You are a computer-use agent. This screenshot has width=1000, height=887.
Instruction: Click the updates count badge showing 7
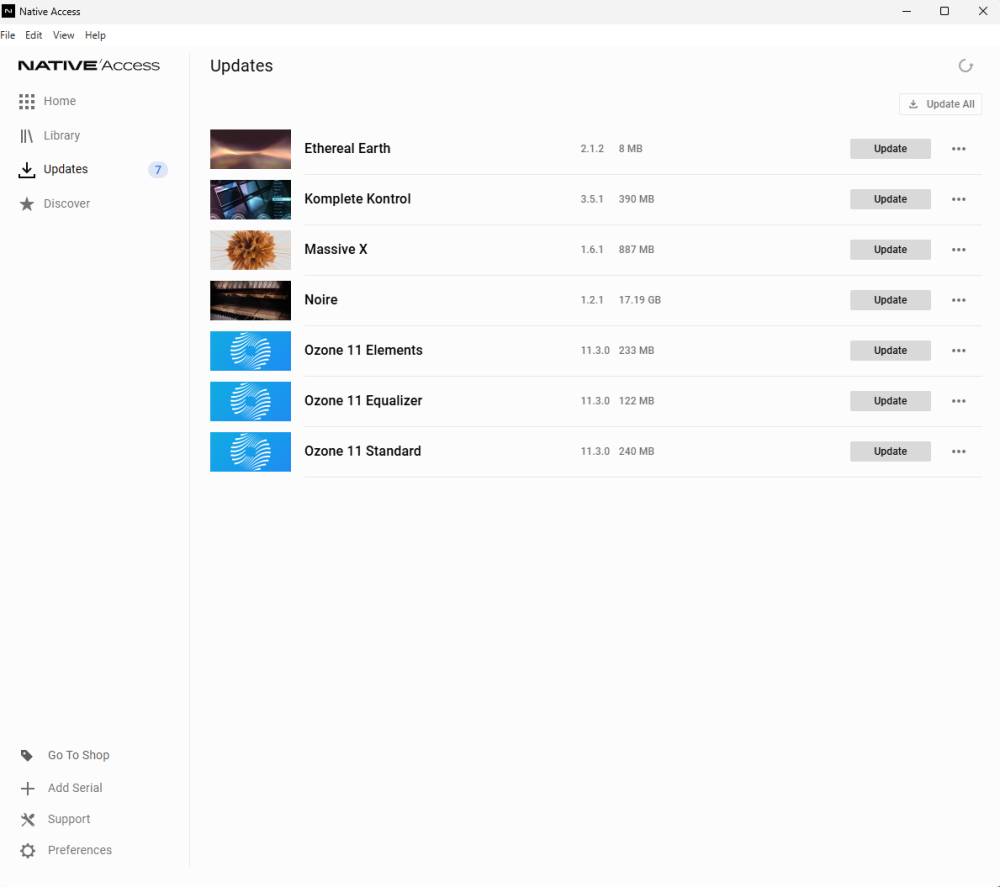(158, 170)
